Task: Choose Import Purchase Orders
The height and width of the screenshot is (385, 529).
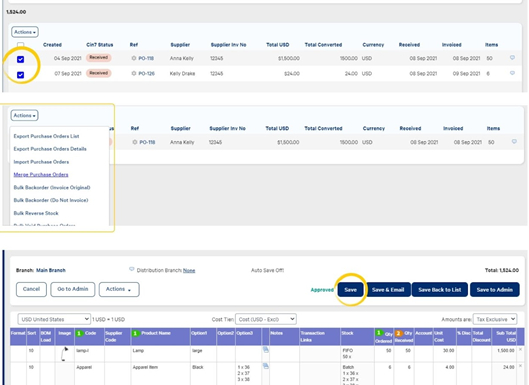Action: [x=41, y=162]
